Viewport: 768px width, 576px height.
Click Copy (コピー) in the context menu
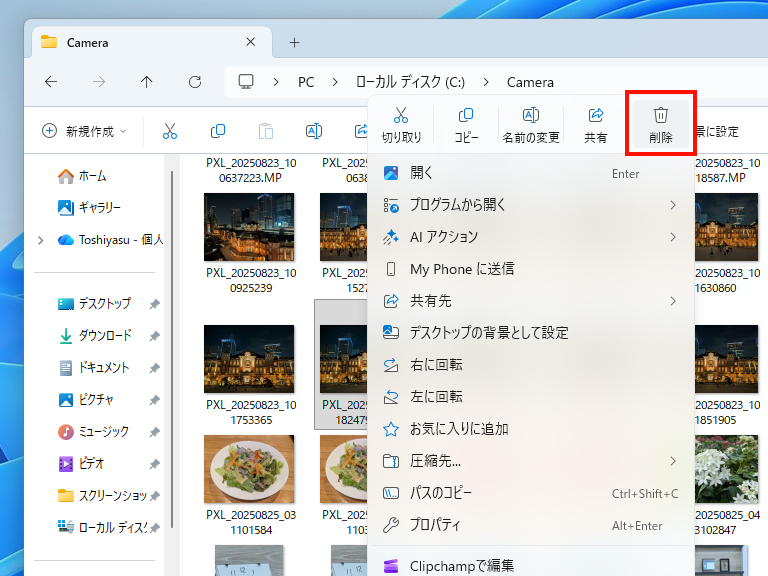point(466,124)
